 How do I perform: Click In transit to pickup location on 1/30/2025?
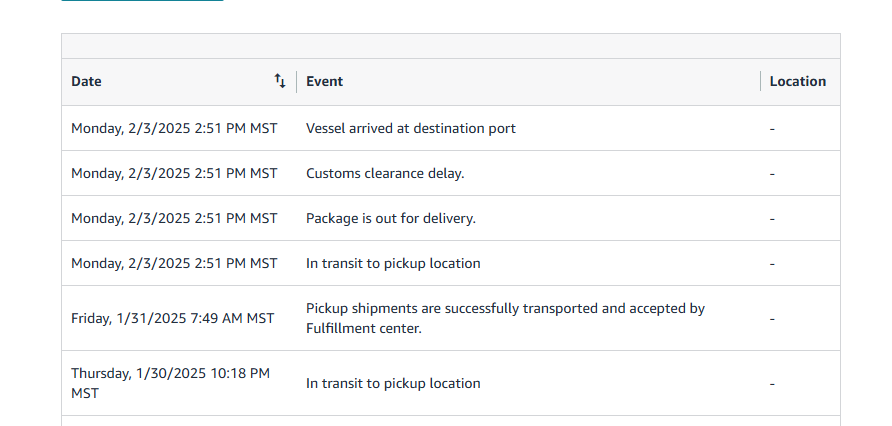(393, 383)
